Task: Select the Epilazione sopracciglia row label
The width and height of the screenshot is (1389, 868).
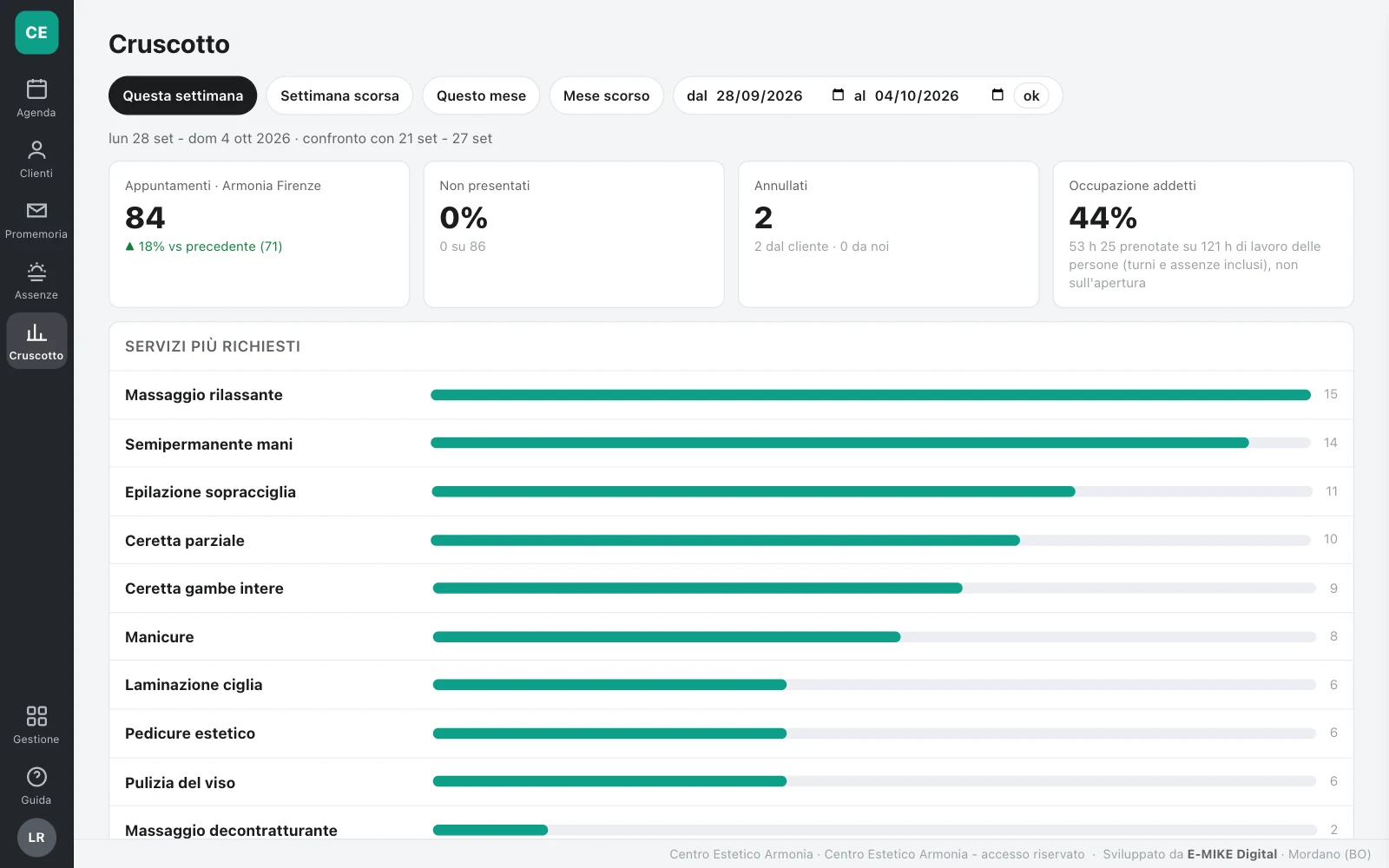Action: [x=210, y=492]
